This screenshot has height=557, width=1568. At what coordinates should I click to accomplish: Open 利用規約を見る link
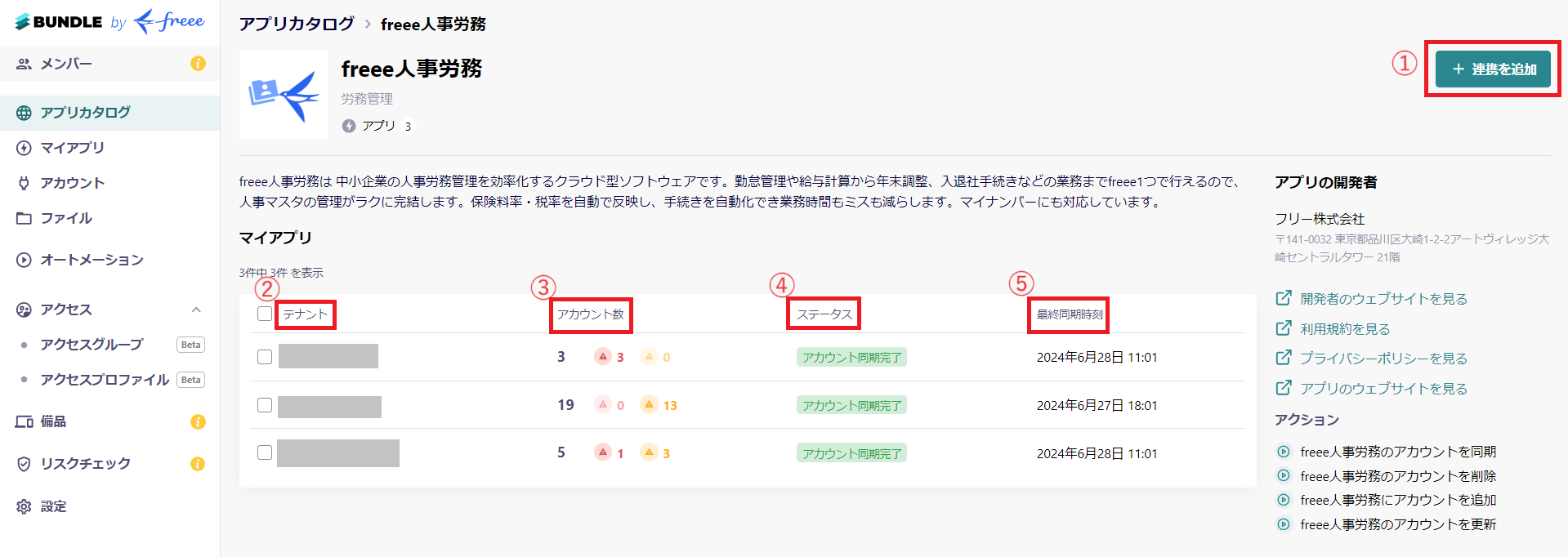[x=1345, y=329]
